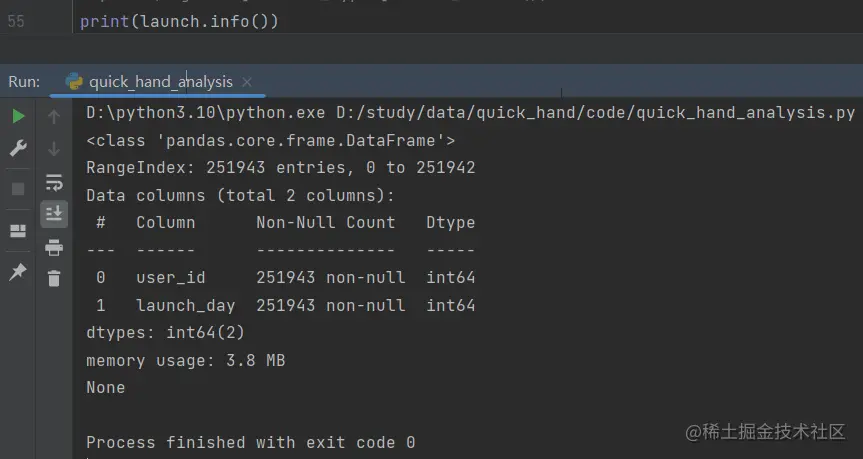
Task: Click the restore layout icon in the run sidebar
Action: [18, 231]
